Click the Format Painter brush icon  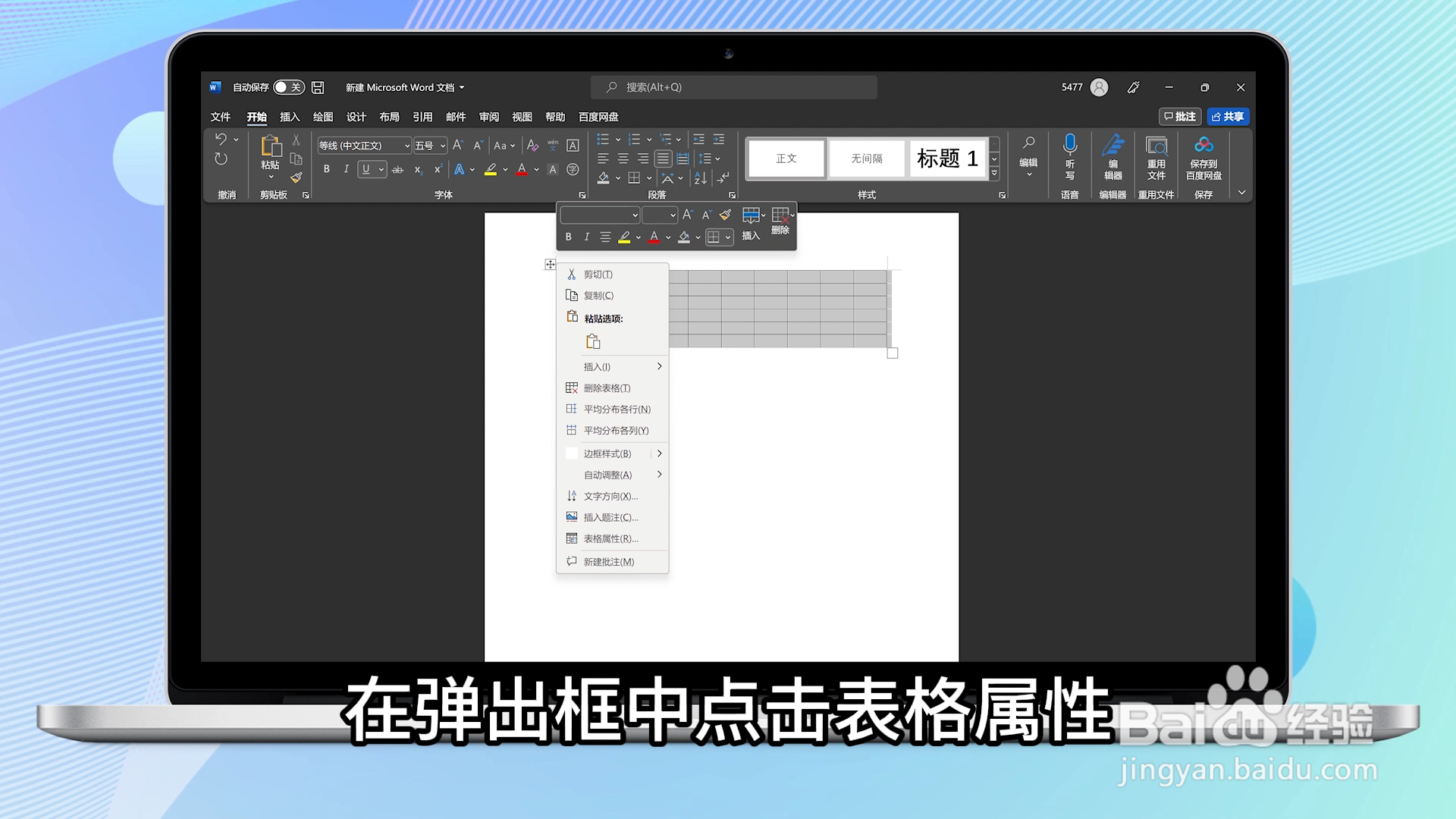pos(296,177)
